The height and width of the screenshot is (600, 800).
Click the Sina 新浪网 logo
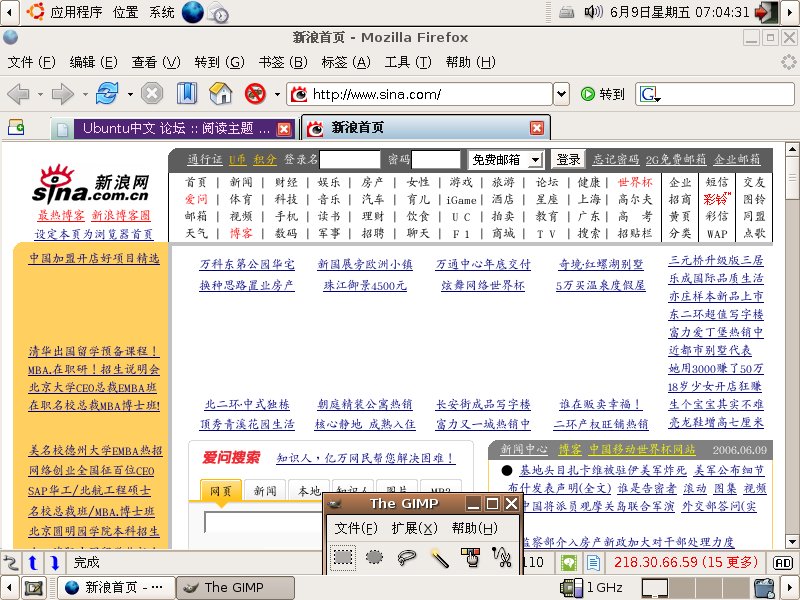(x=91, y=184)
